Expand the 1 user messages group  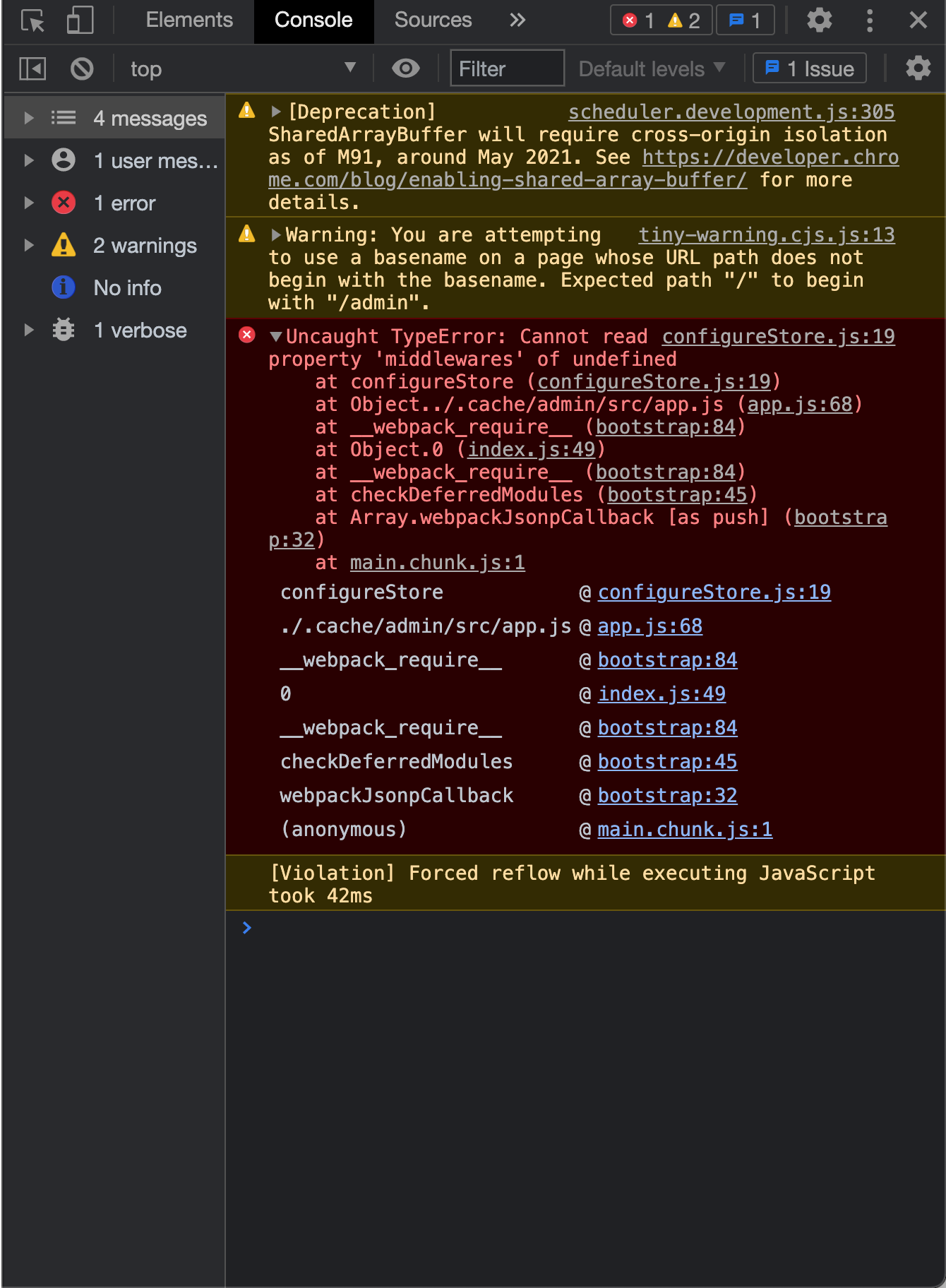pos(29,160)
